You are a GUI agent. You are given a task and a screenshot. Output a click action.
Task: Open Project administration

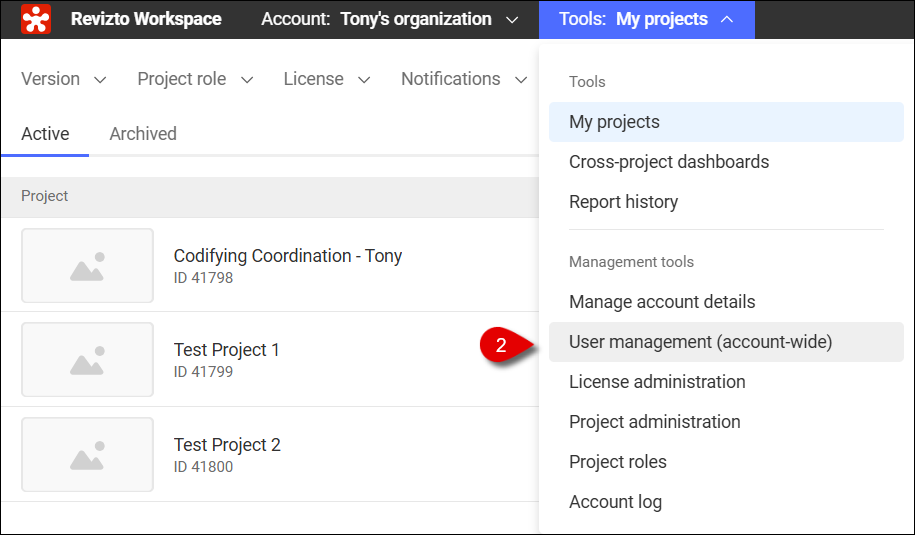tap(726, 422)
